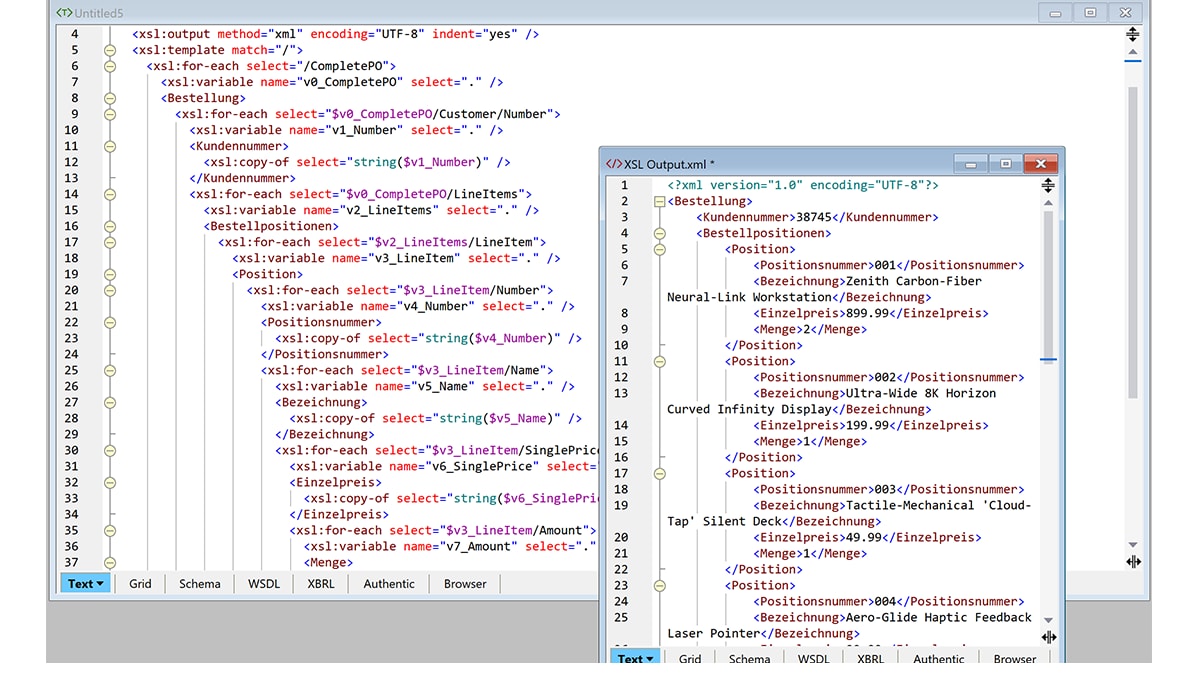This screenshot has width=1198, height=673.
Task: Switch to Grid tab in XSL Output window
Action: click(x=690, y=657)
